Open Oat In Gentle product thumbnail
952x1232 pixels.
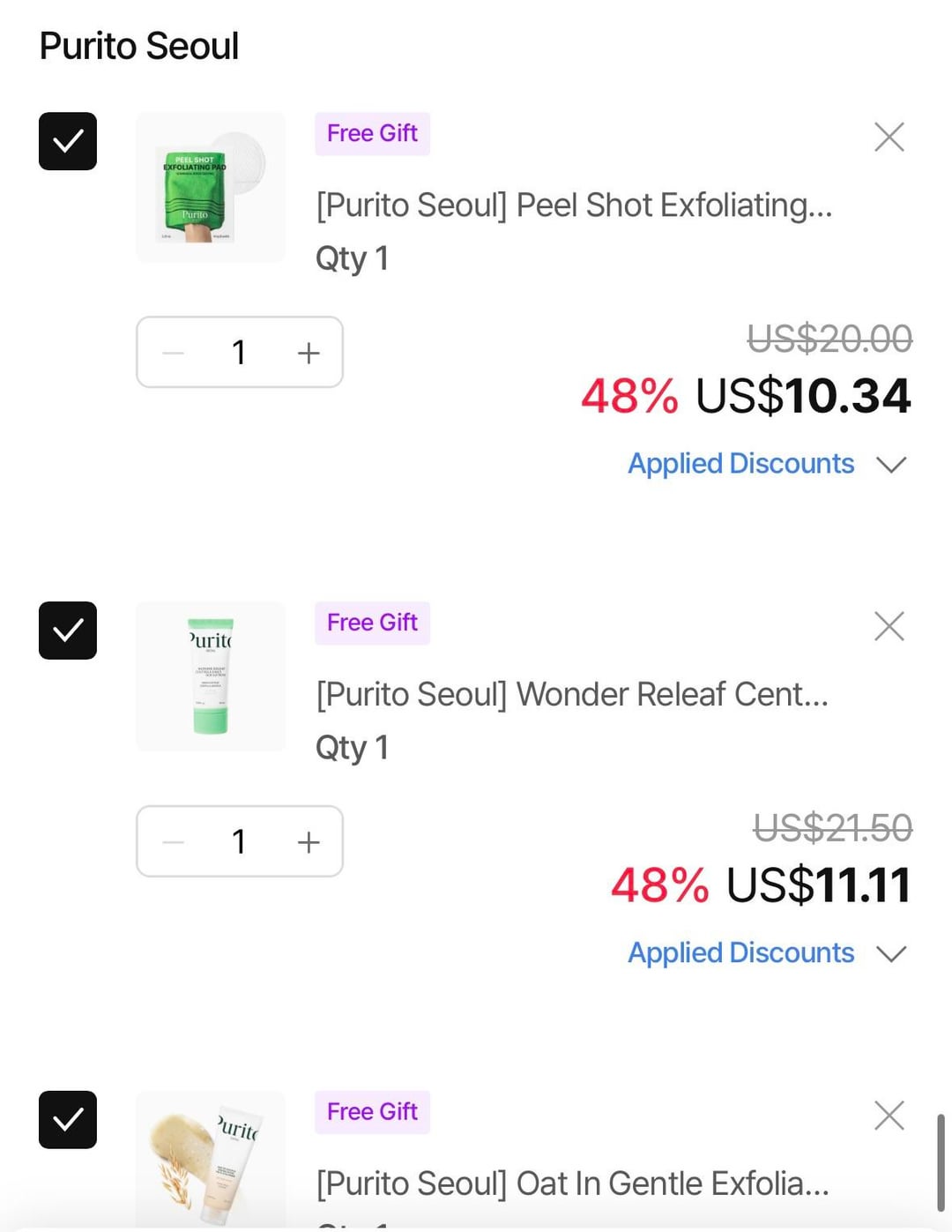click(211, 1160)
